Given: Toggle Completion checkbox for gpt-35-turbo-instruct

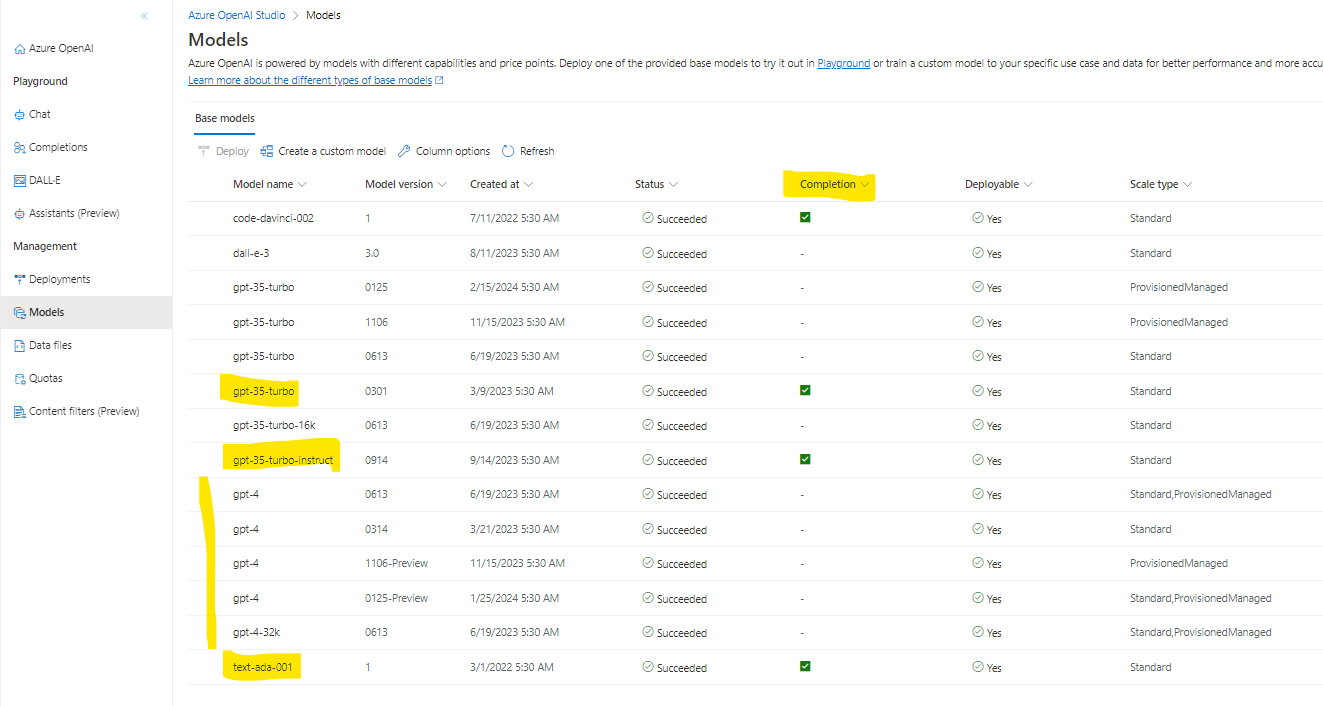Looking at the screenshot, I should (805, 459).
